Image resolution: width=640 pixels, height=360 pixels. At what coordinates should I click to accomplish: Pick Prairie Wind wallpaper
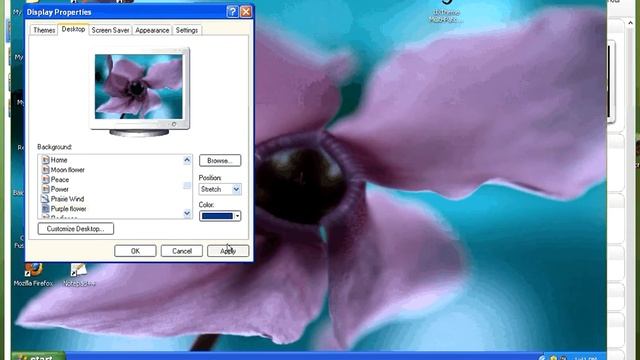pos(67,199)
